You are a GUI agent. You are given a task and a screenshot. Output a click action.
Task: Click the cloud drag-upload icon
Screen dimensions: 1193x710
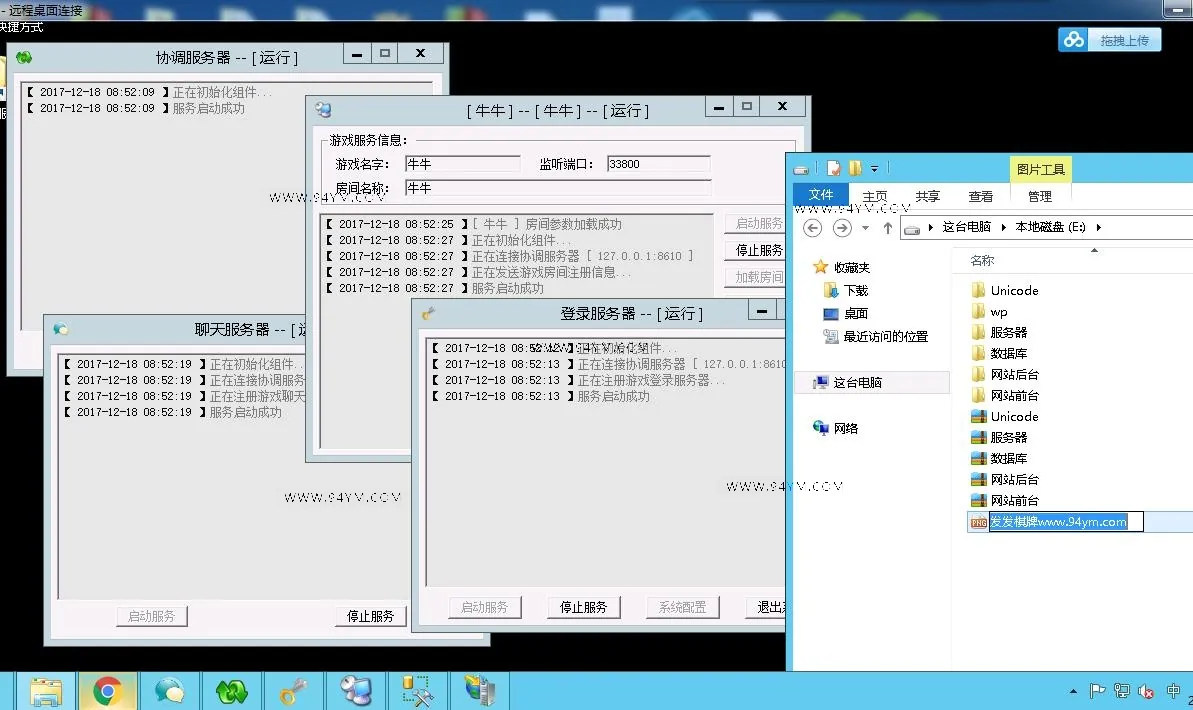pos(1074,40)
